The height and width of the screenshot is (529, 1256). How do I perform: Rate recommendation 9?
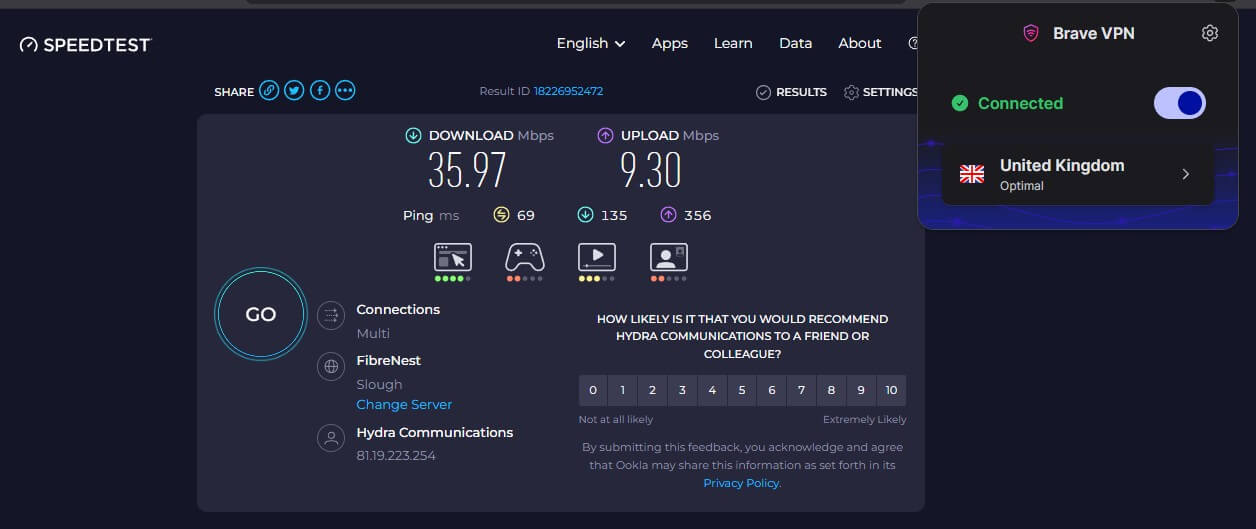coord(861,390)
